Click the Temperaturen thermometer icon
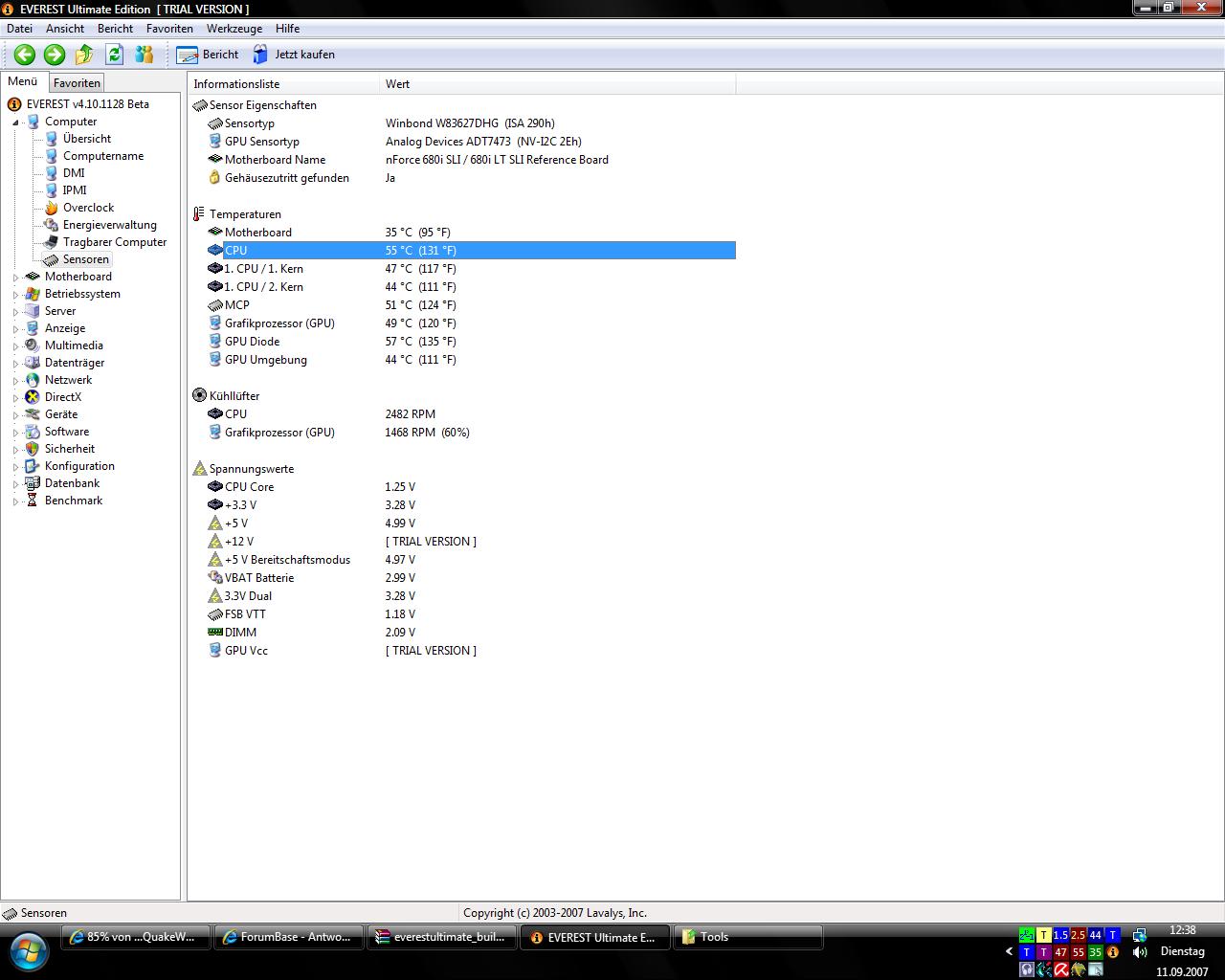 pyautogui.click(x=199, y=214)
